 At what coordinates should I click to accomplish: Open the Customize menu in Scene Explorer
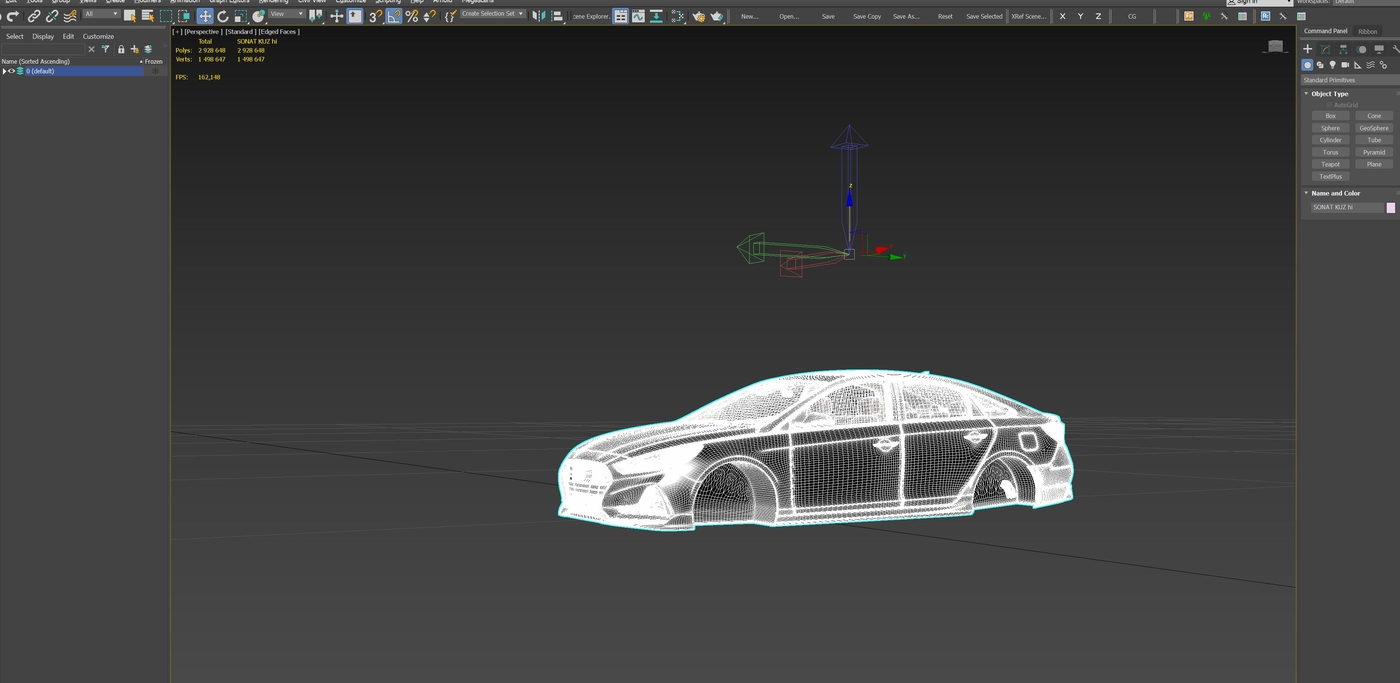click(x=98, y=36)
